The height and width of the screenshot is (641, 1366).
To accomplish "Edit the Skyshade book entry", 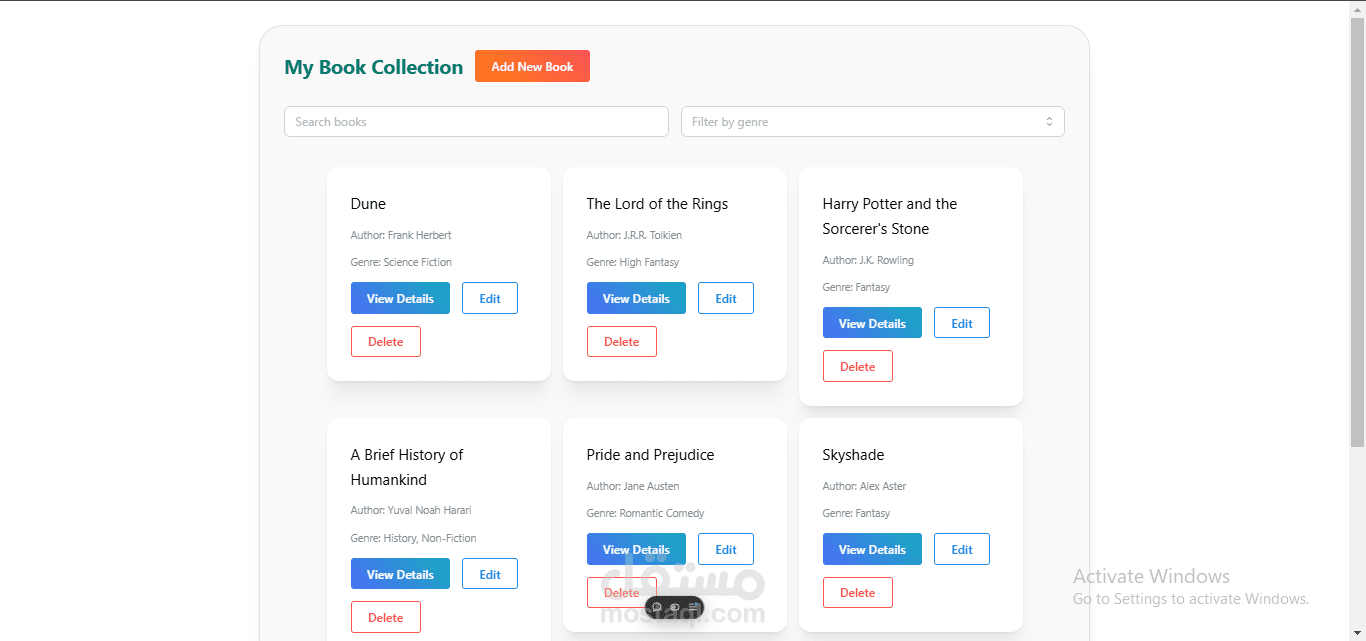I will coord(962,549).
